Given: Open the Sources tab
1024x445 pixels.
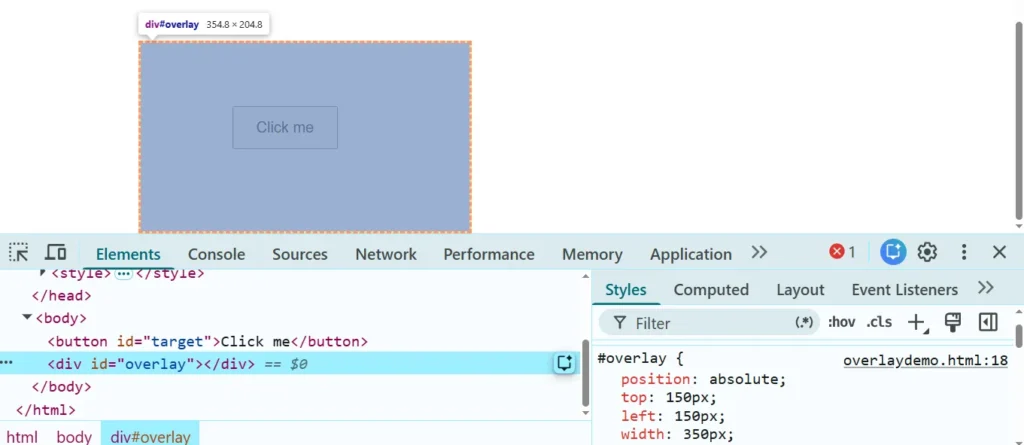Looking at the screenshot, I should (300, 254).
